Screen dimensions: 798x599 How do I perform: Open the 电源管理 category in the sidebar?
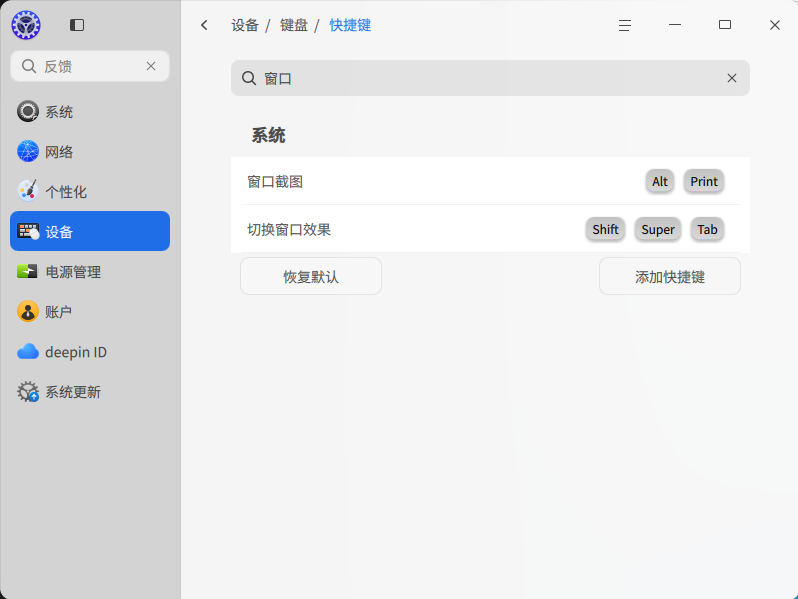[x=90, y=271]
